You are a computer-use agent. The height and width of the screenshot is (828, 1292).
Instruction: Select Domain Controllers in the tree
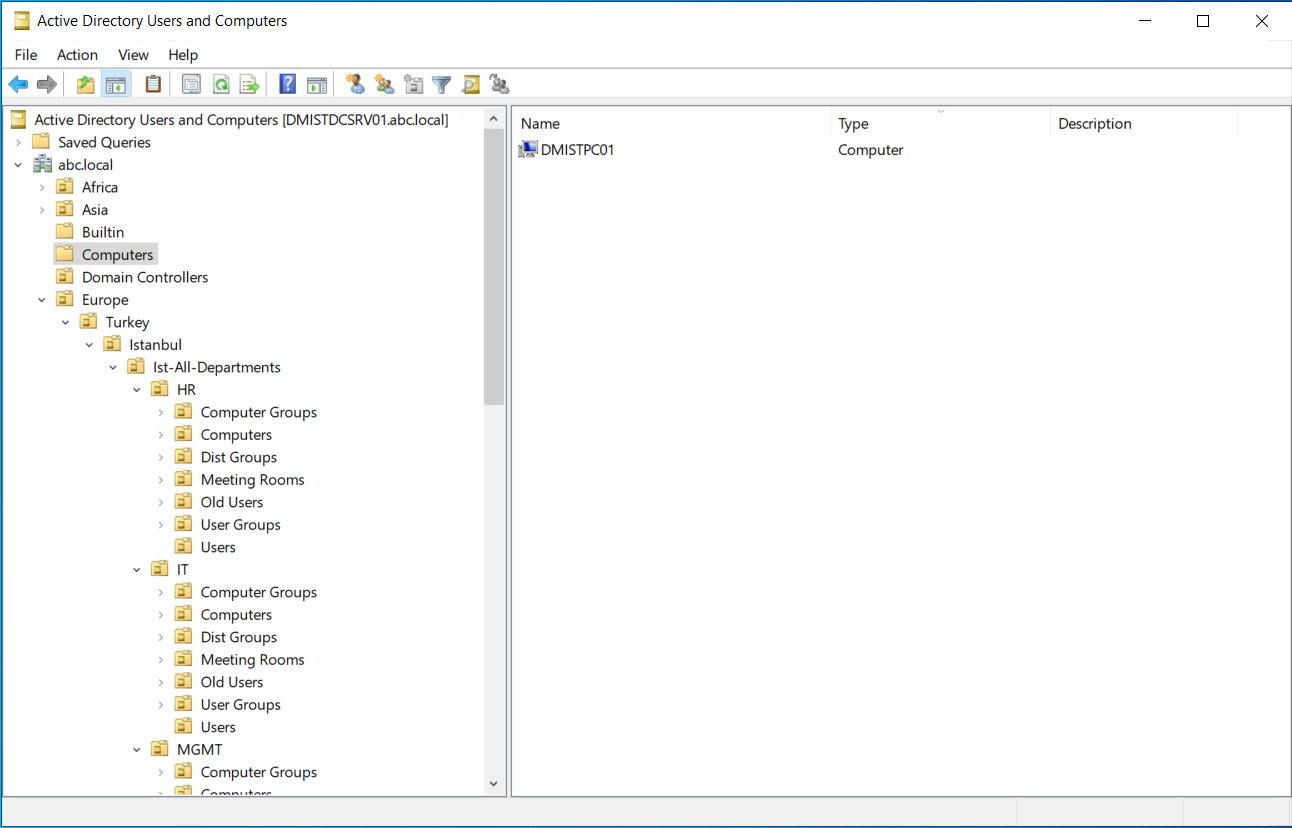pyautogui.click(x=145, y=277)
